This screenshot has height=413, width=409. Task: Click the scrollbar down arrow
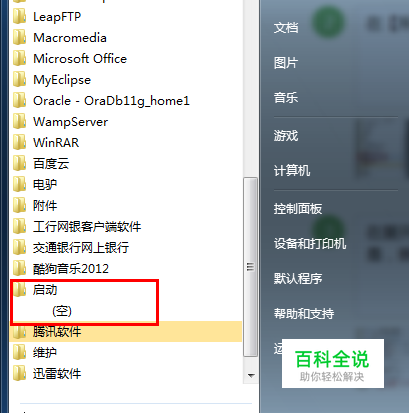point(251,376)
